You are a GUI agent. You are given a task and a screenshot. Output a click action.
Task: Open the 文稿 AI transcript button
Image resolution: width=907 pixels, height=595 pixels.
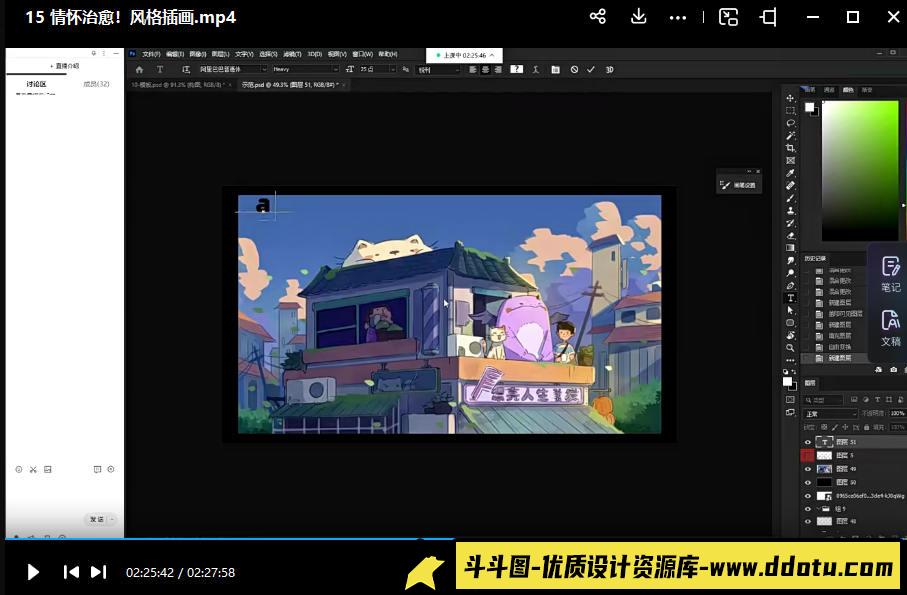tap(891, 328)
